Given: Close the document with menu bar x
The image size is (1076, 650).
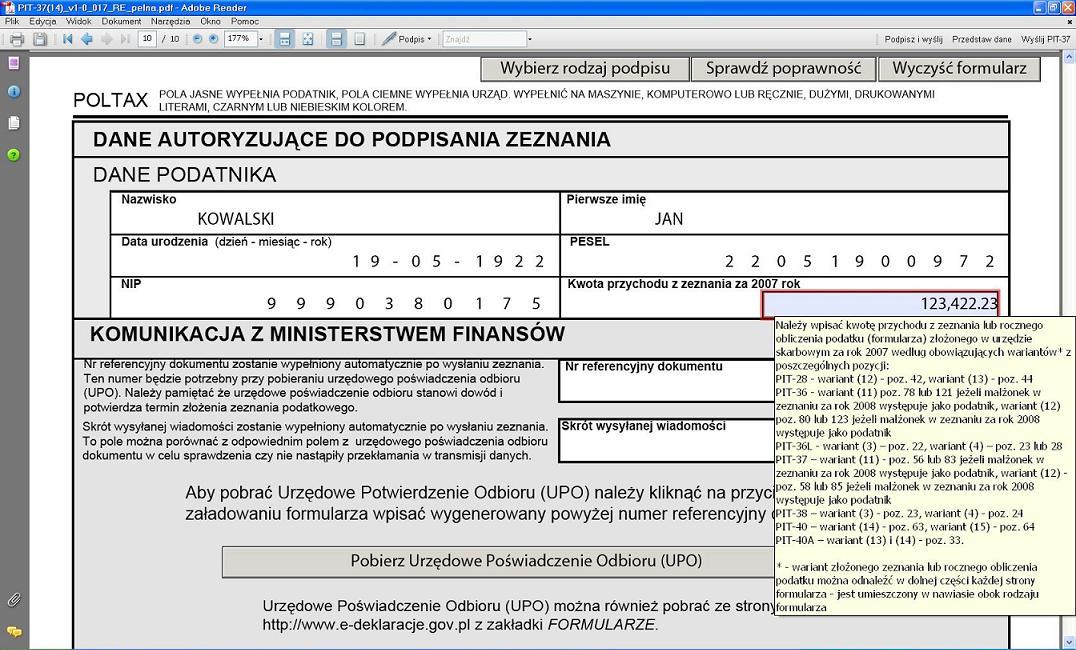Looking at the screenshot, I should pos(1069,21).
